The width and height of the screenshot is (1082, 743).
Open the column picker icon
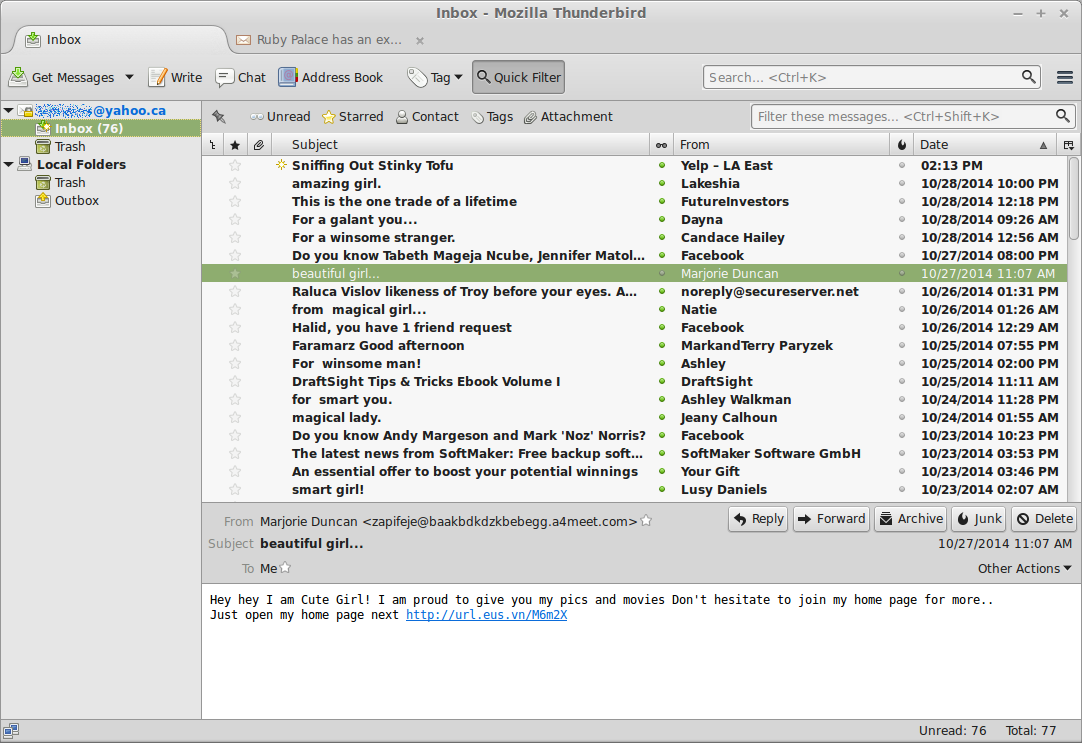[x=1068, y=145]
